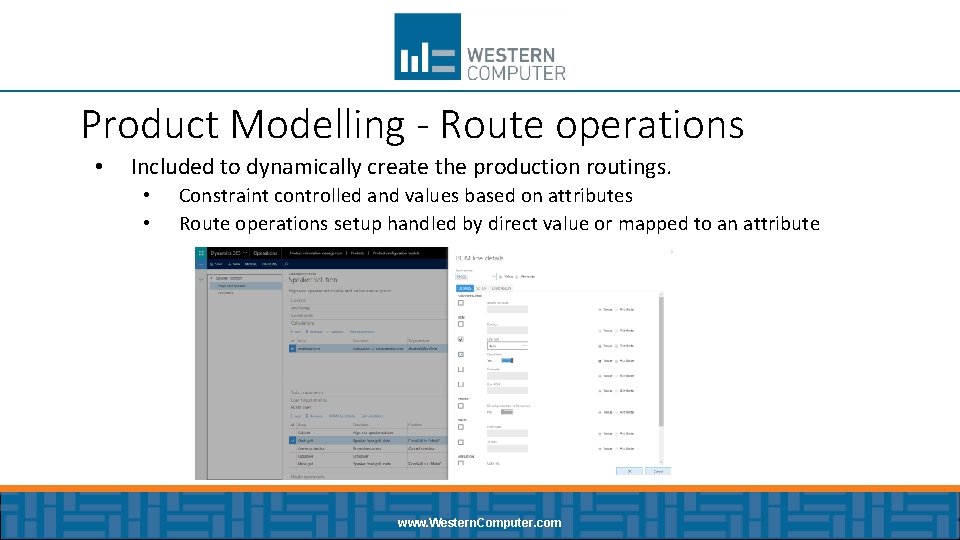Image resolution: width=960 pixels, height=540 pixels.
Task: Click the Vendor account input field
Action: click(507, 309)
